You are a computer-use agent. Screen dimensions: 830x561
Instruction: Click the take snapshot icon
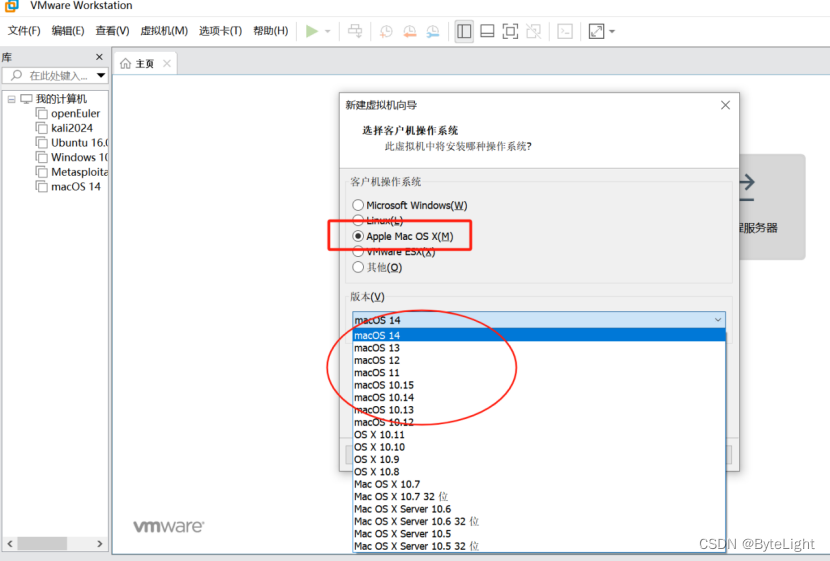pyautogui.click(x=386, y=31)
